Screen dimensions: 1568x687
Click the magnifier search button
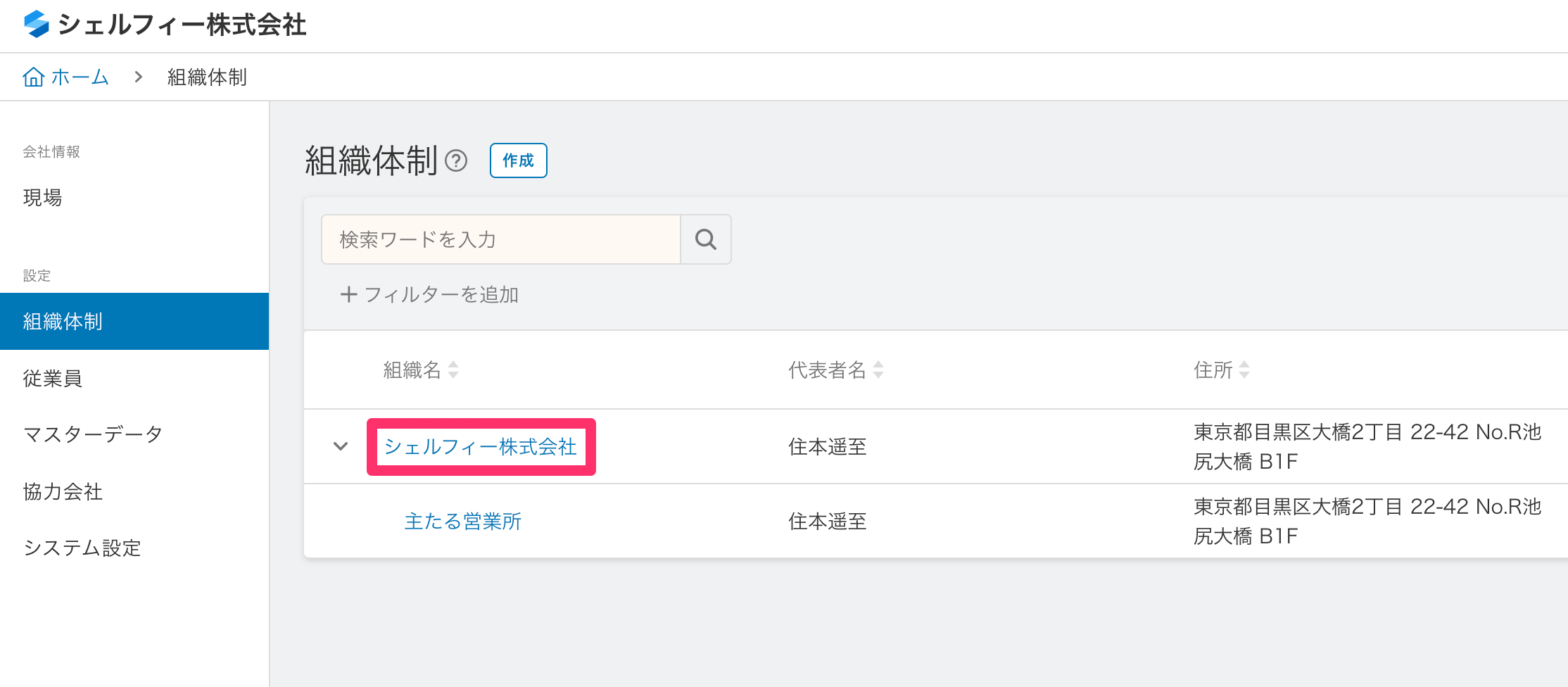(706, 239)
